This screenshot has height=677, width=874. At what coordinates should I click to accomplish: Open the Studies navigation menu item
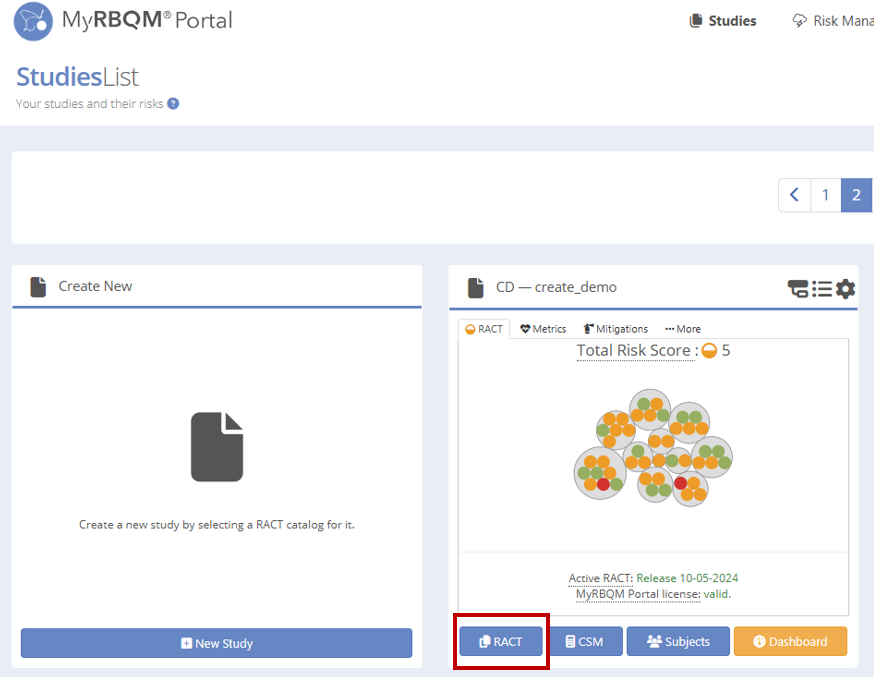click(x=723, y=21)
